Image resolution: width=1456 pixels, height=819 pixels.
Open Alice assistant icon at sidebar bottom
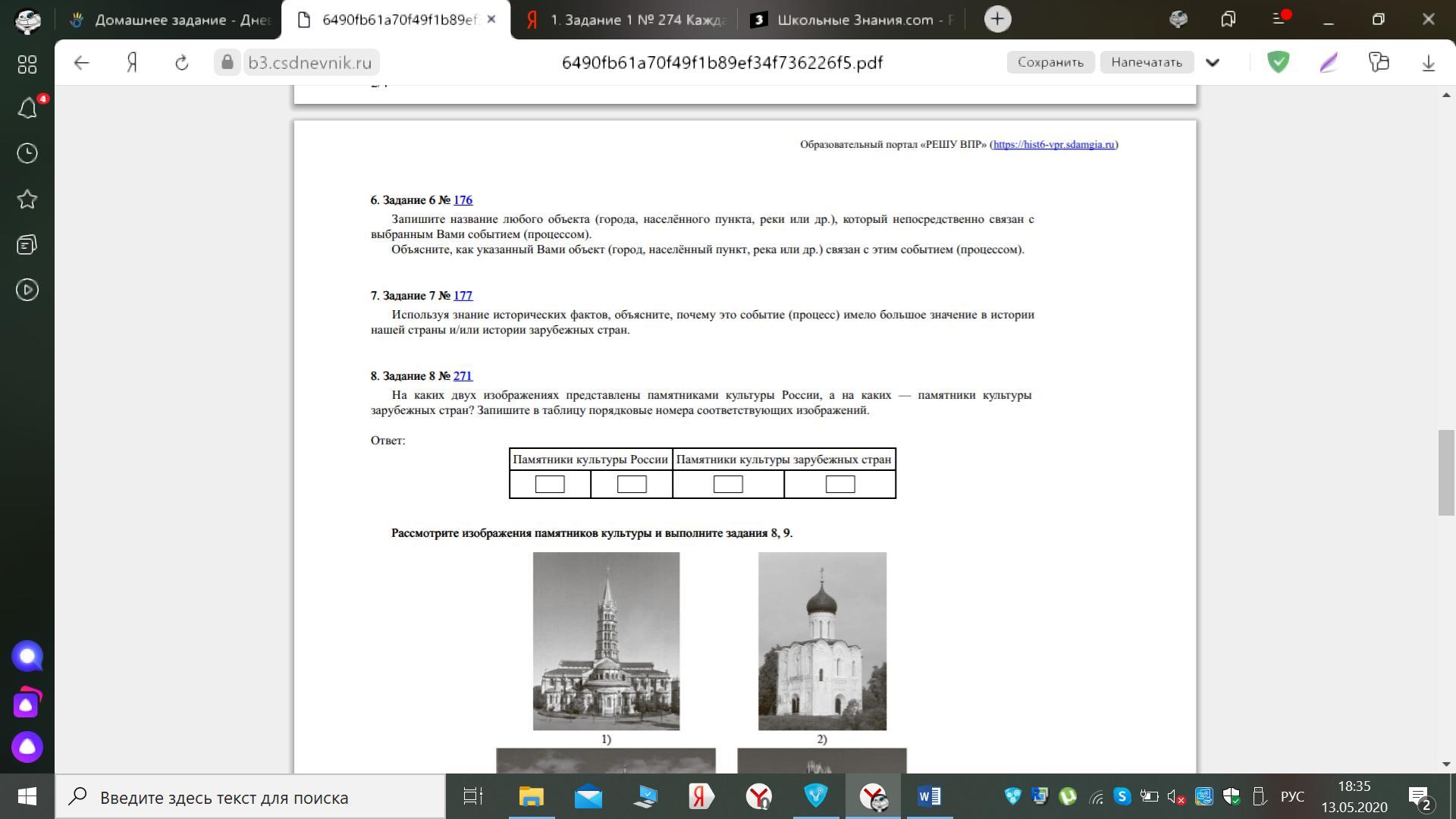(27, 747)
